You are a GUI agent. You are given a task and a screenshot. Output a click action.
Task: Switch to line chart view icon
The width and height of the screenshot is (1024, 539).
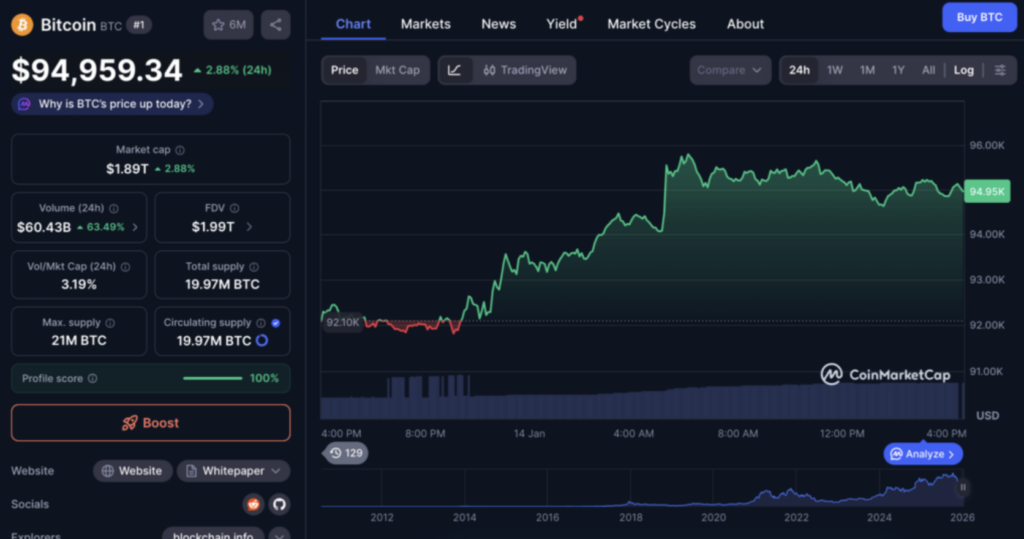pyautogui.click(x=454, y=70)
